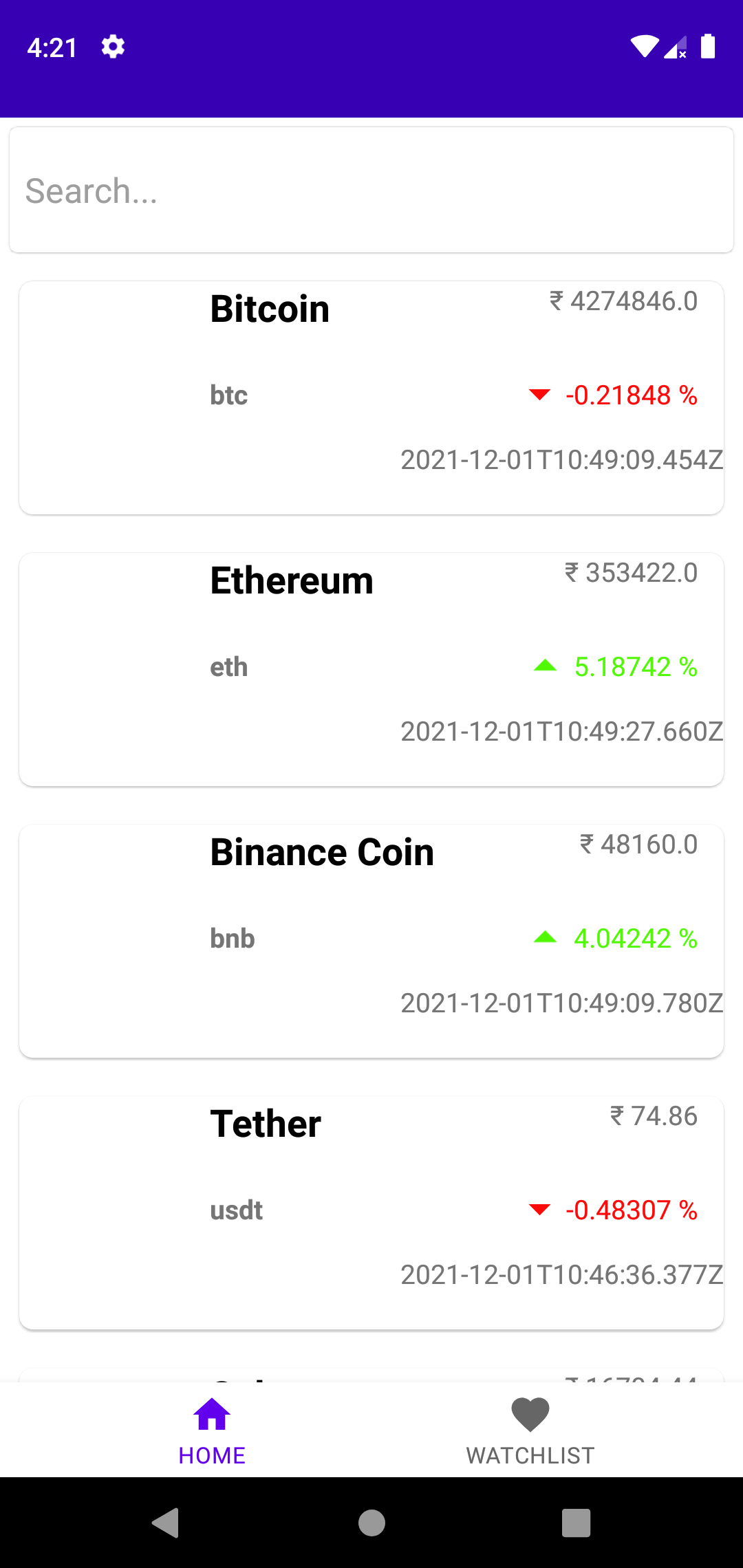Tap the Home house icon
The height and width of the screenshot is (1568, 743).
click(212, 1414)
